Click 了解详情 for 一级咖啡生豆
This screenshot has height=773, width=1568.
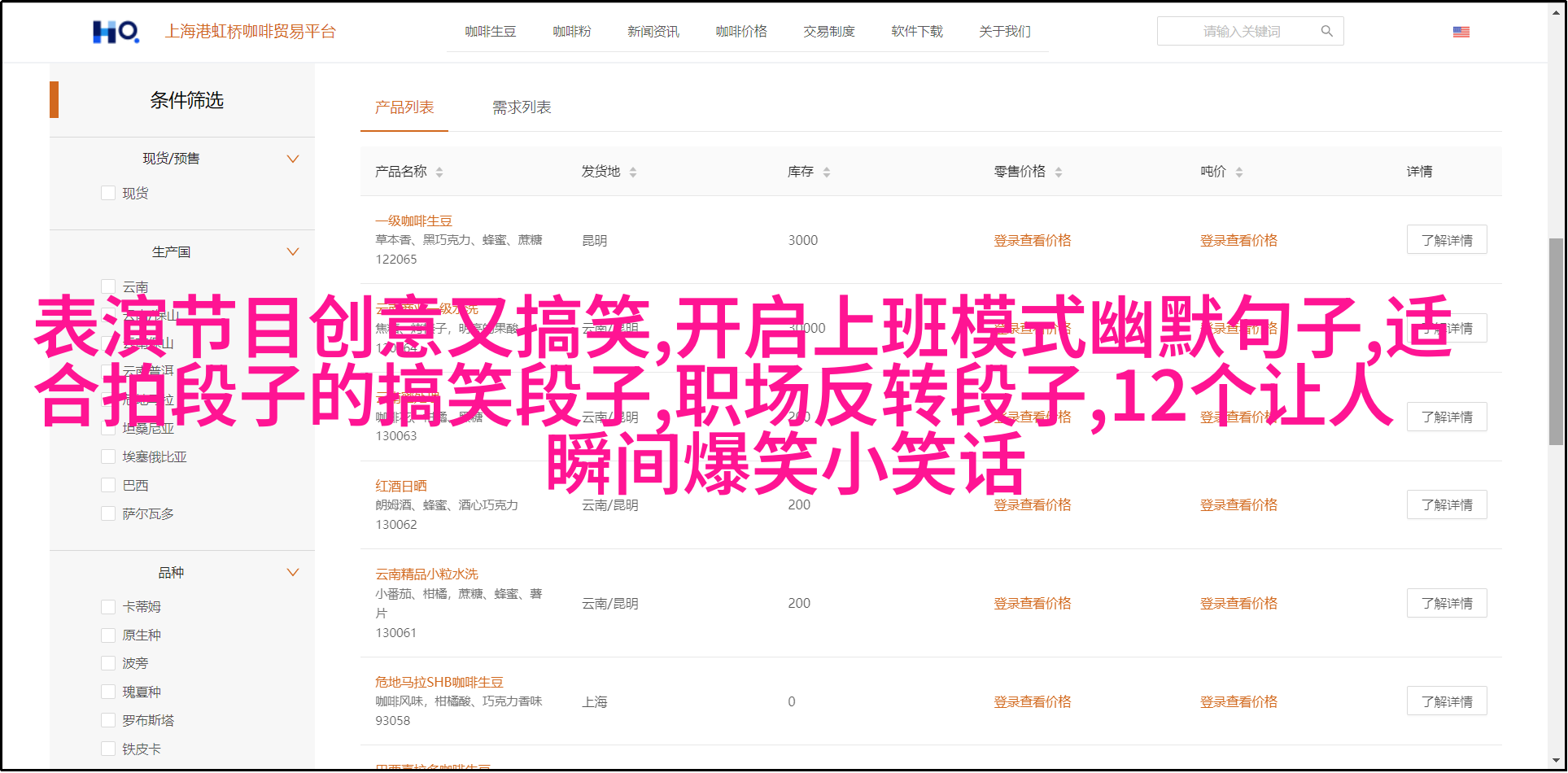[1446, 240]
